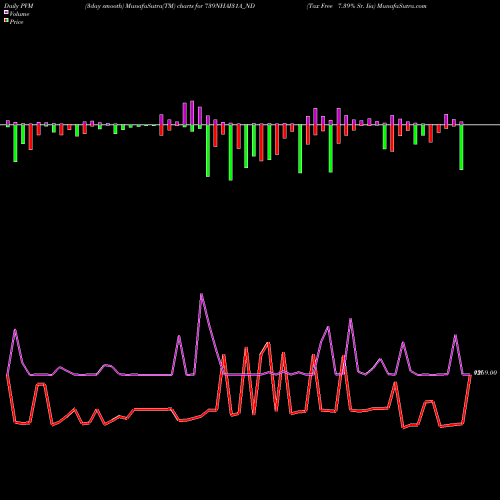500x500 pixels.
Task: Click the price value label at line end
Action: click(x=485, y=373)
